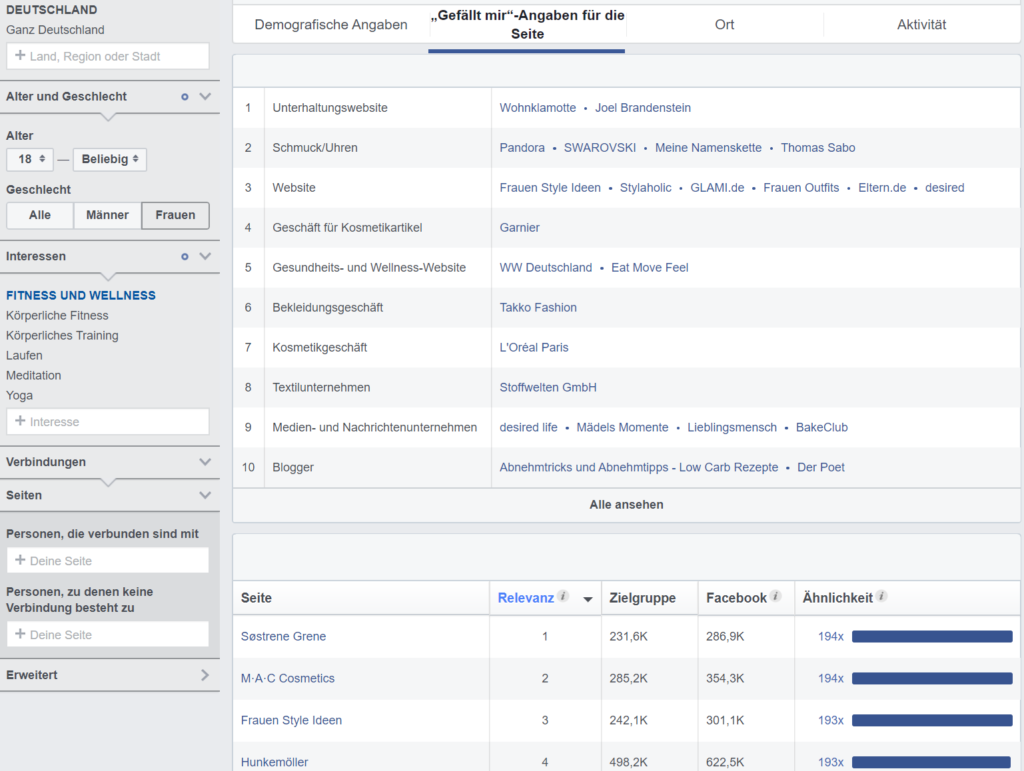Select Männer gender option
Viewport: 1024px width, 771px height.
pos(107,215)
